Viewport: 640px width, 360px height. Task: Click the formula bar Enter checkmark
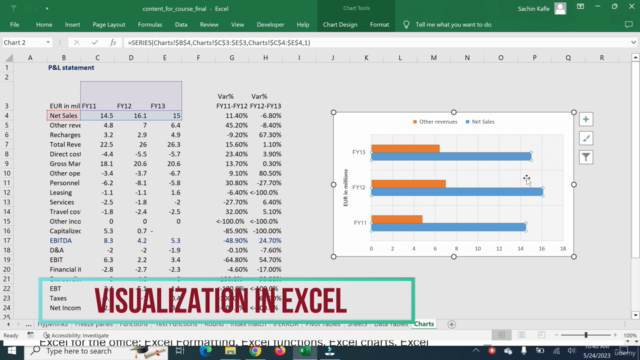click(95, 42)
